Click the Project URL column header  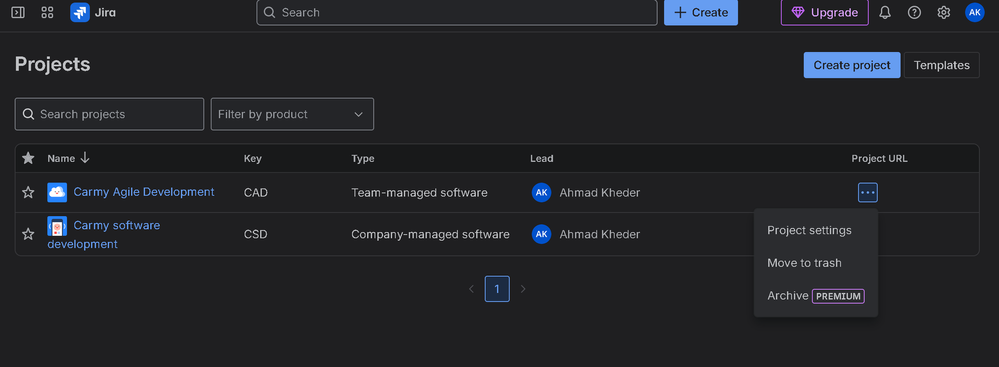[879, 159]
